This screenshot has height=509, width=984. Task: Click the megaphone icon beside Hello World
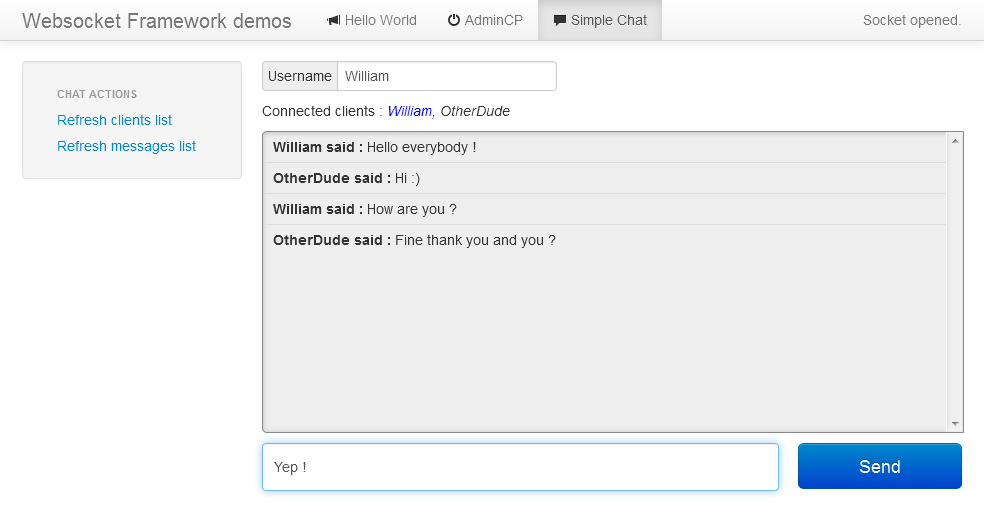pyautogui.click(x=333, y=21)
